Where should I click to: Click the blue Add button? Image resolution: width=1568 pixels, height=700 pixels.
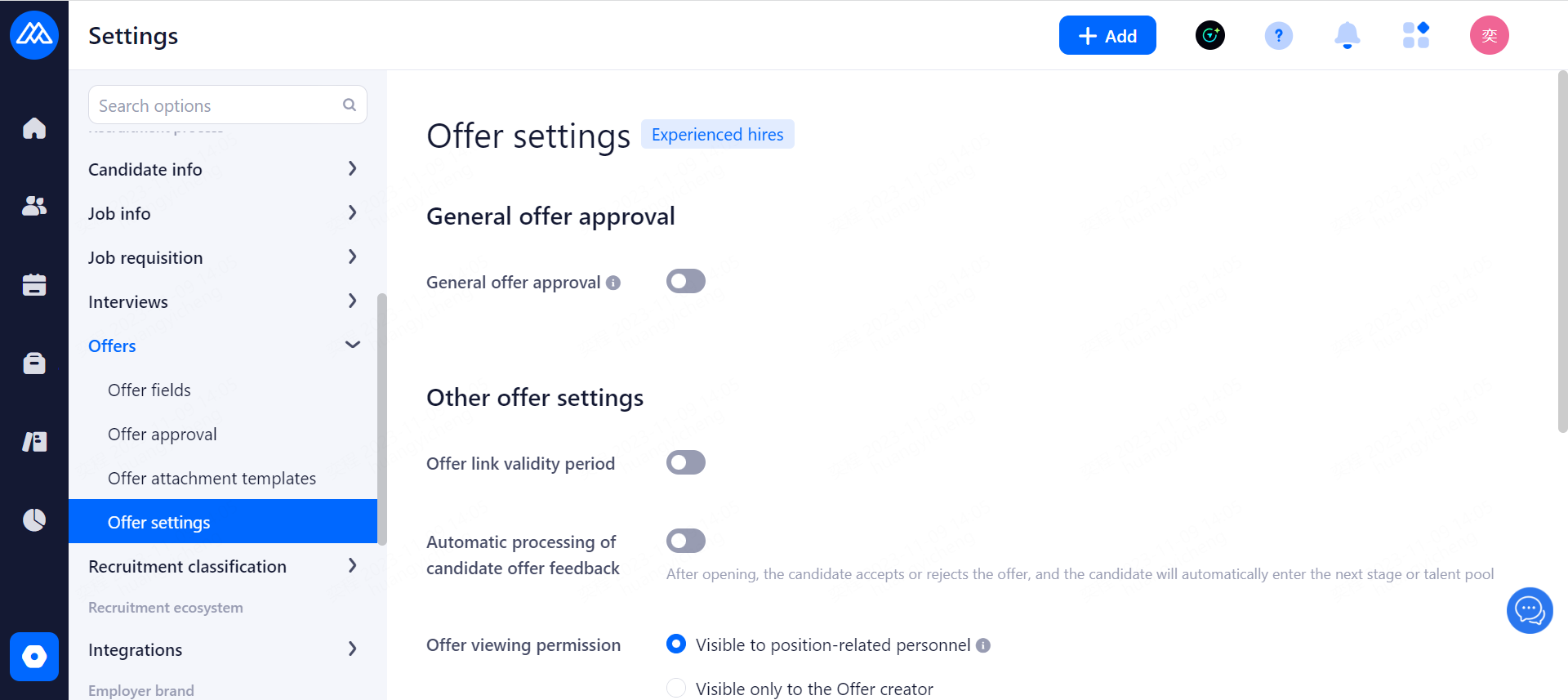point(1107,35)
